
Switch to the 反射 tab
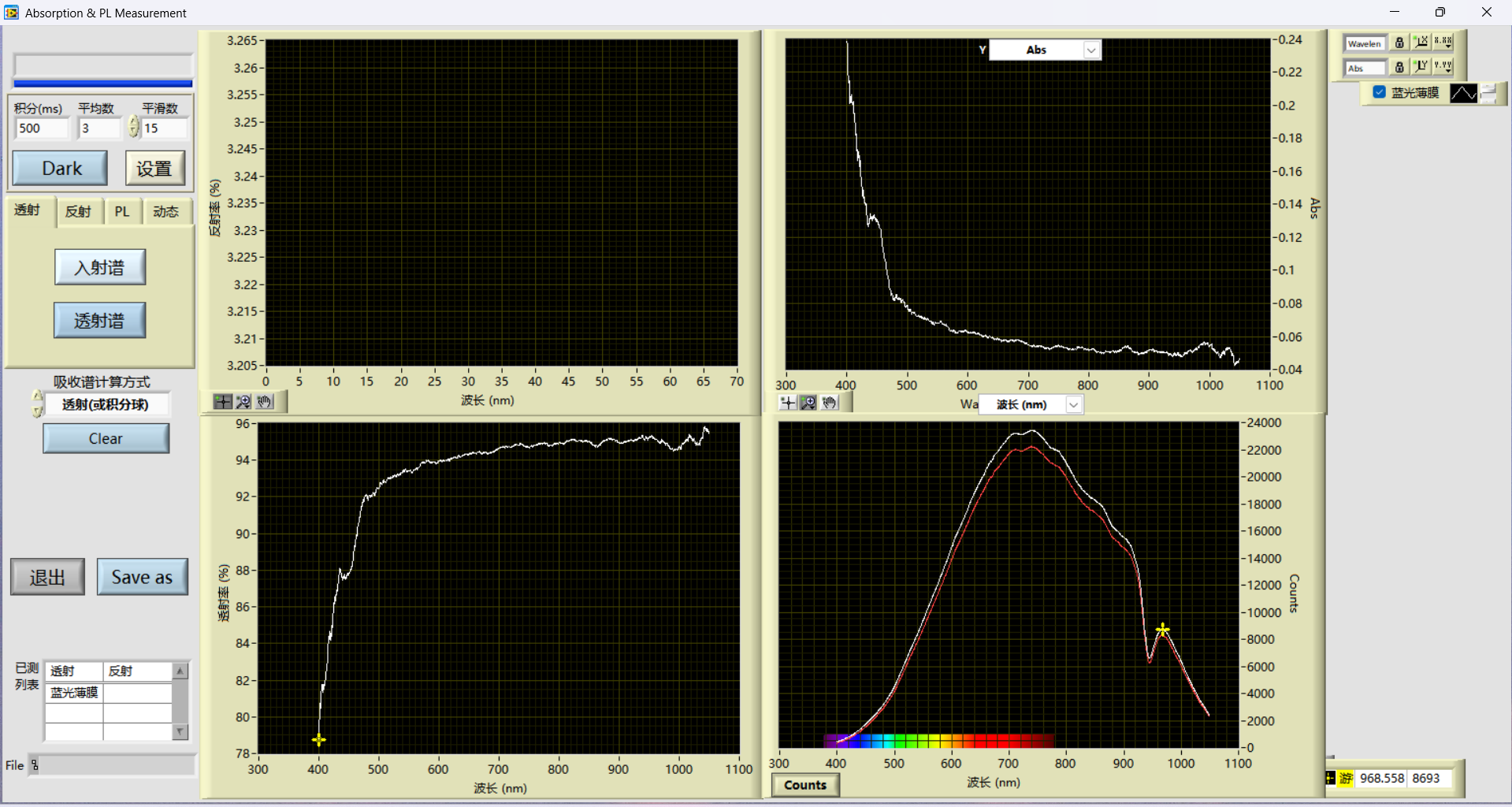78,211
